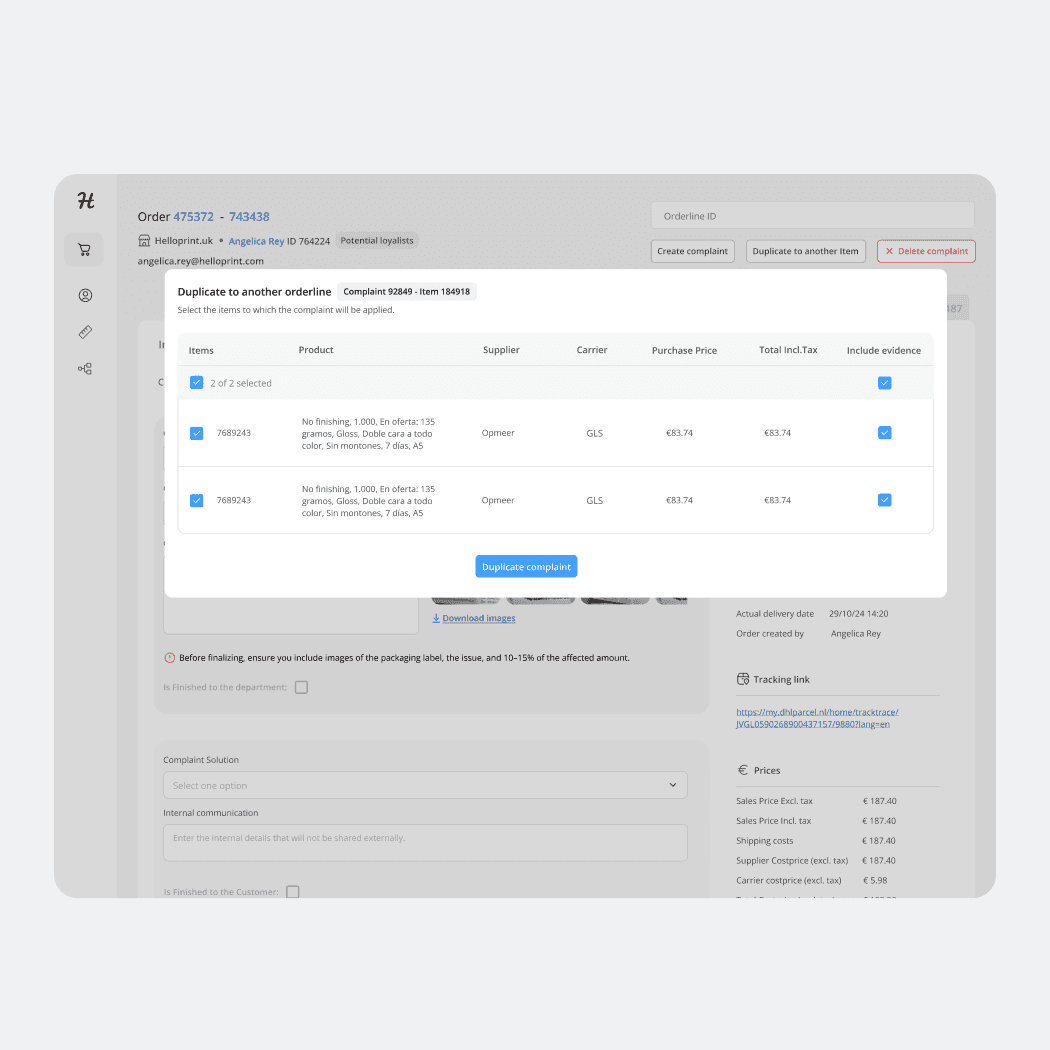
Task: Click the workflow hierarchy icon in sidebar
Action: tap(84, 368)
